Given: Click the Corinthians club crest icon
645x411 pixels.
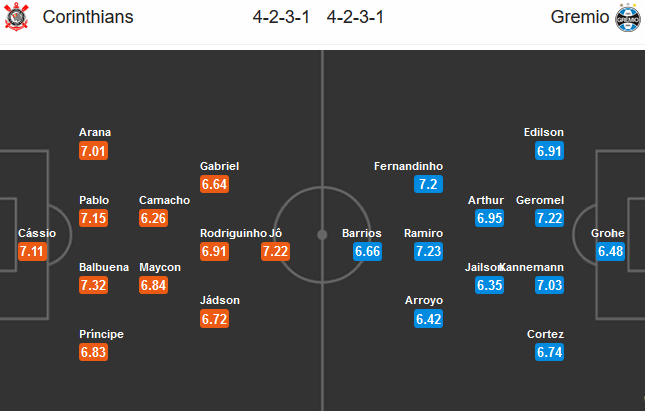Looking at the screenshot, I should point(16,17).
